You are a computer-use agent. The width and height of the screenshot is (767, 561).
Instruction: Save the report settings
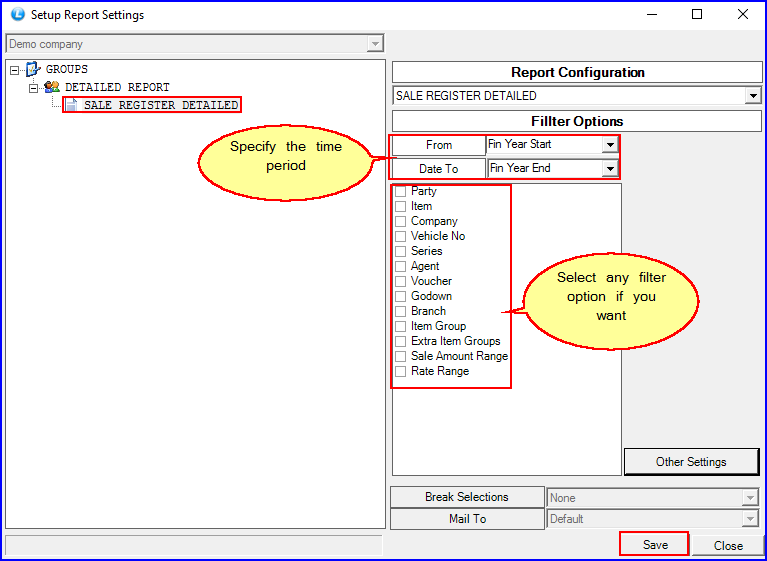point(655,545)
